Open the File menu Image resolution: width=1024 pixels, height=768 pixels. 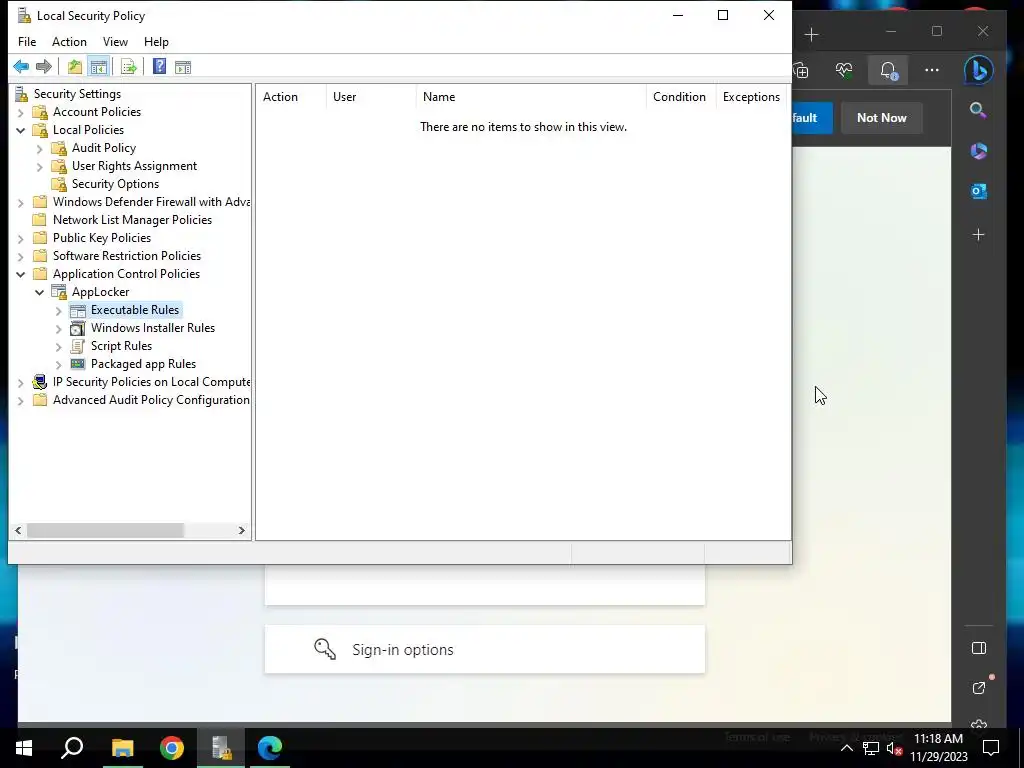27,42
